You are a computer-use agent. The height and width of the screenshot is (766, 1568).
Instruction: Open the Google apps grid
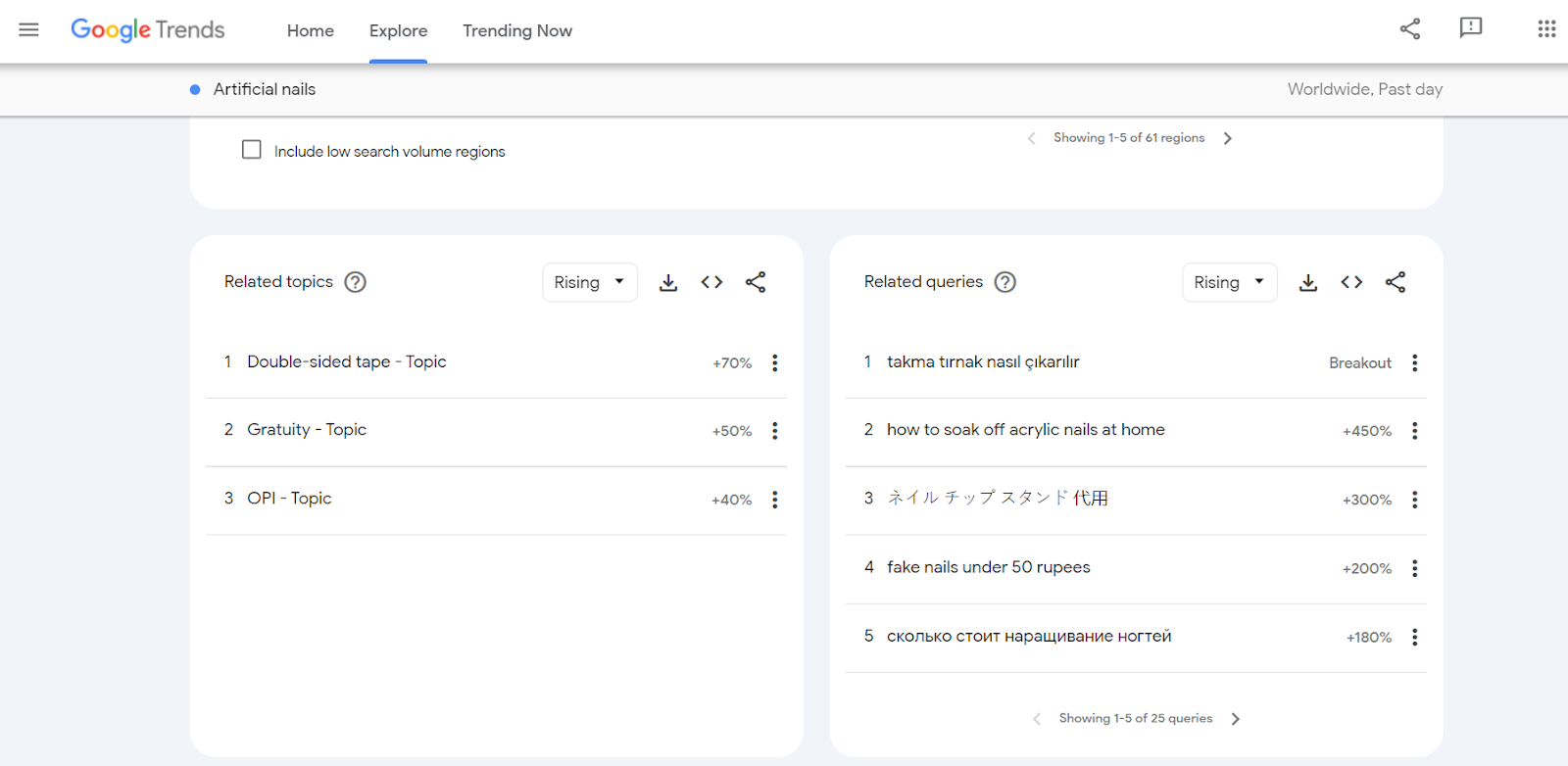(1547, 29)
